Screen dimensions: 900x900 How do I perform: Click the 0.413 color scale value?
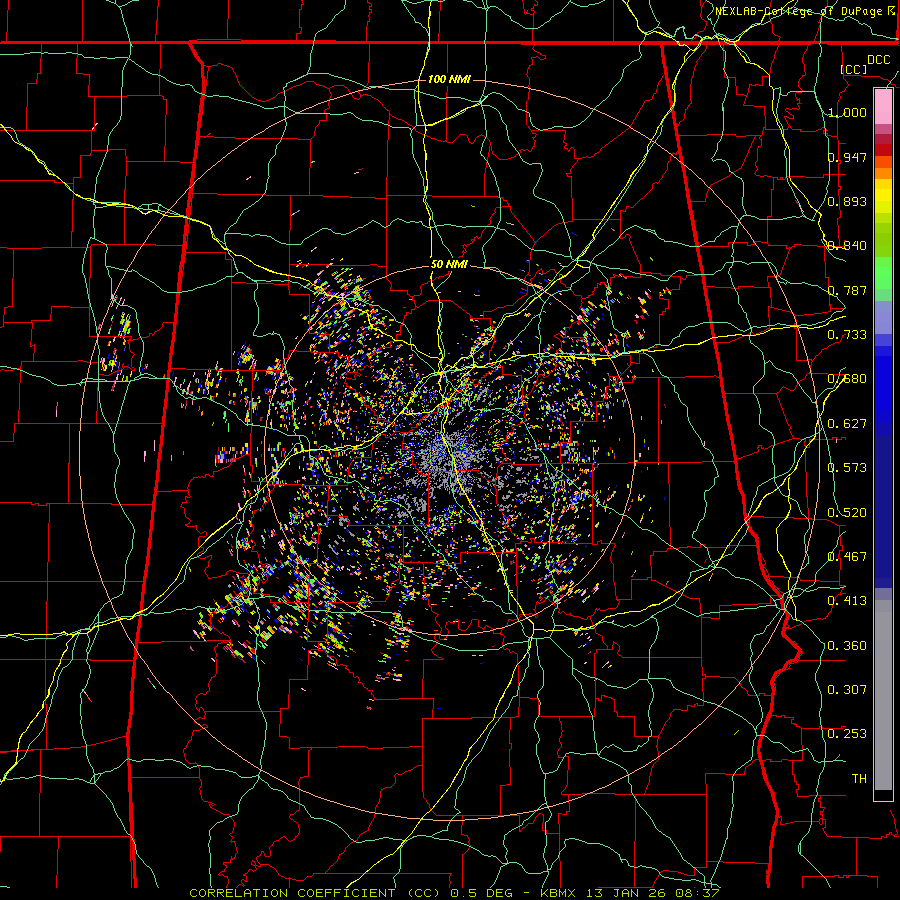coord(847,601)
